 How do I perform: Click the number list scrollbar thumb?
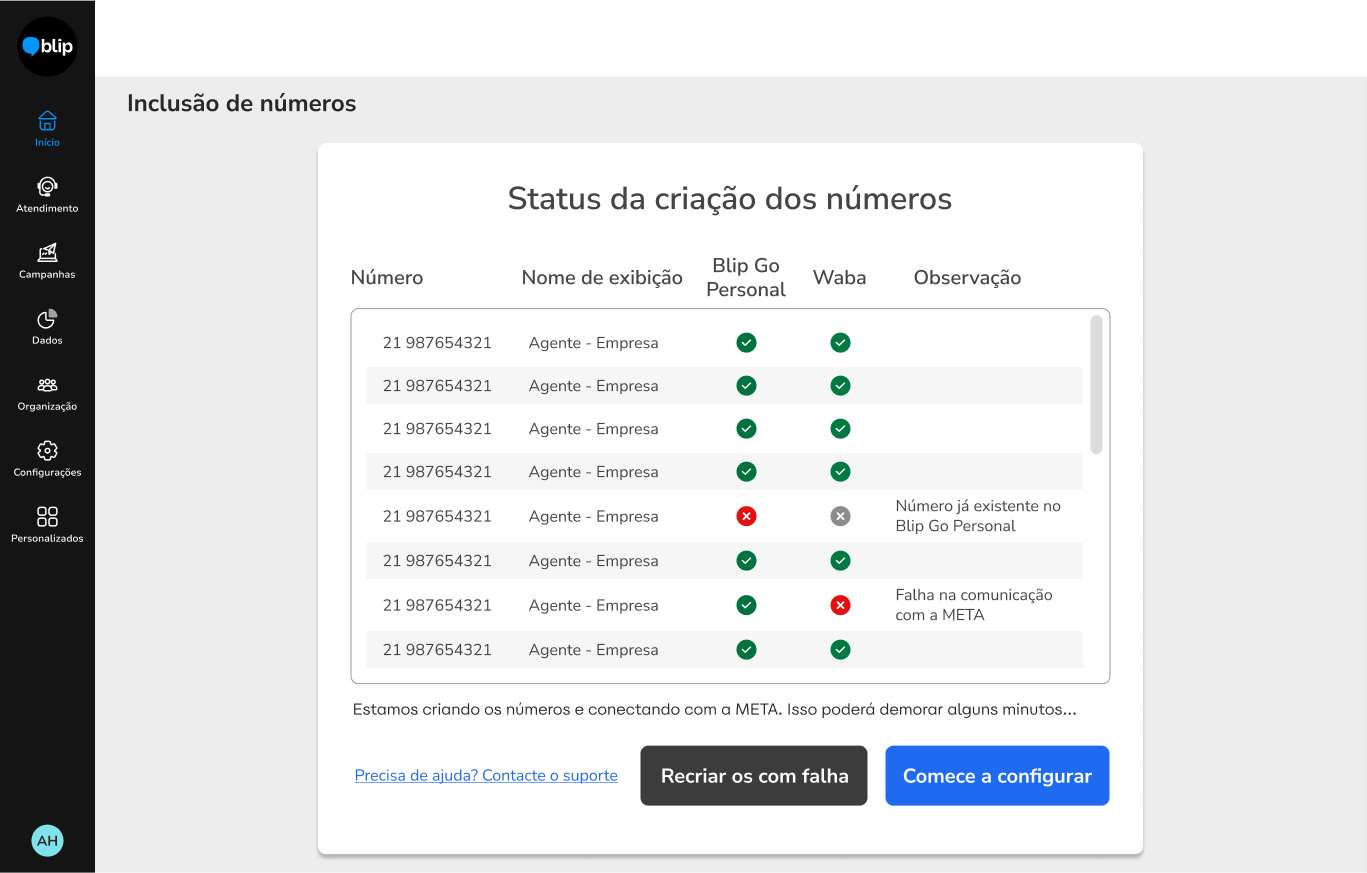(1096, 385)
